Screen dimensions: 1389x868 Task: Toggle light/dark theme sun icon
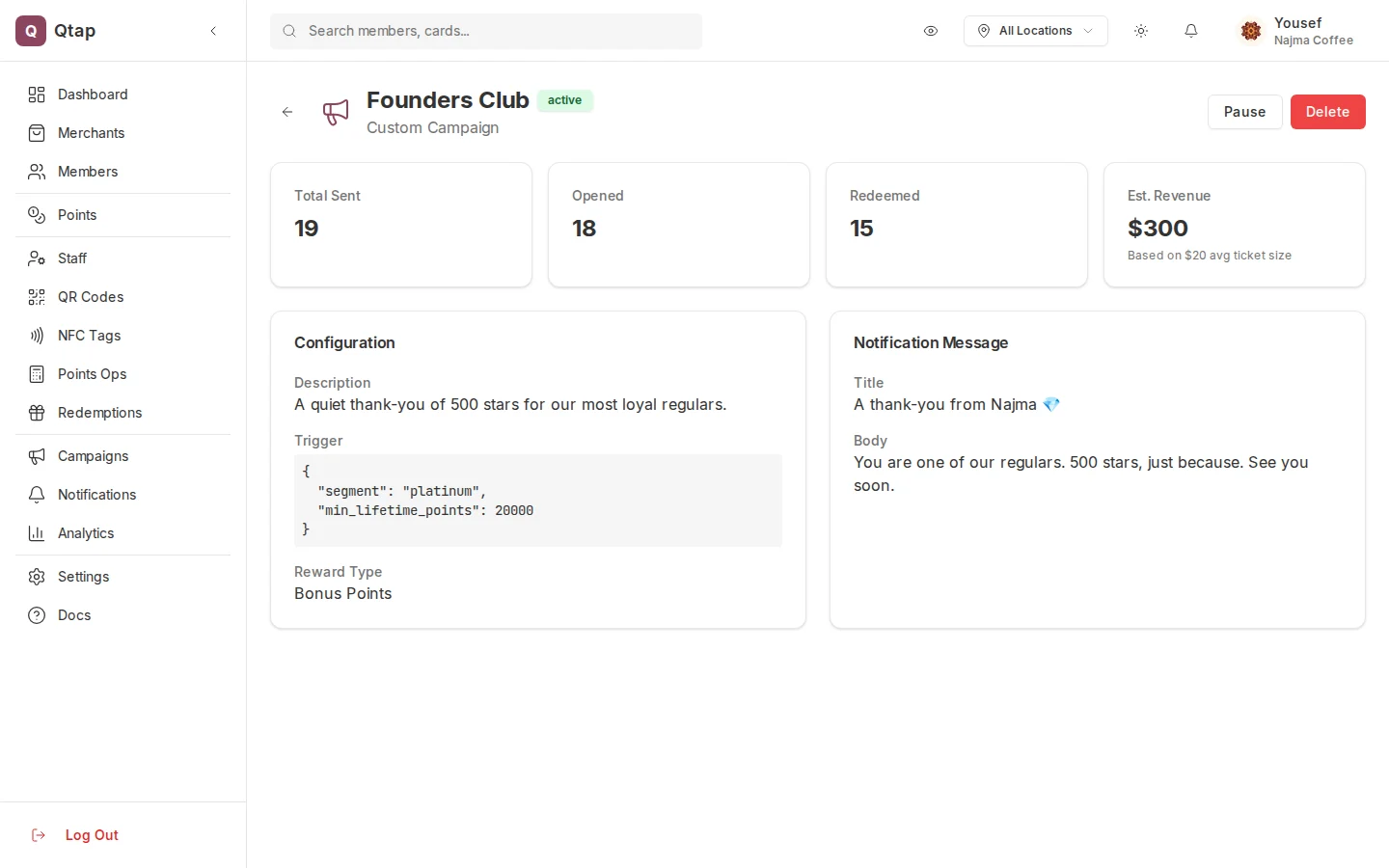pos(1141,31)
